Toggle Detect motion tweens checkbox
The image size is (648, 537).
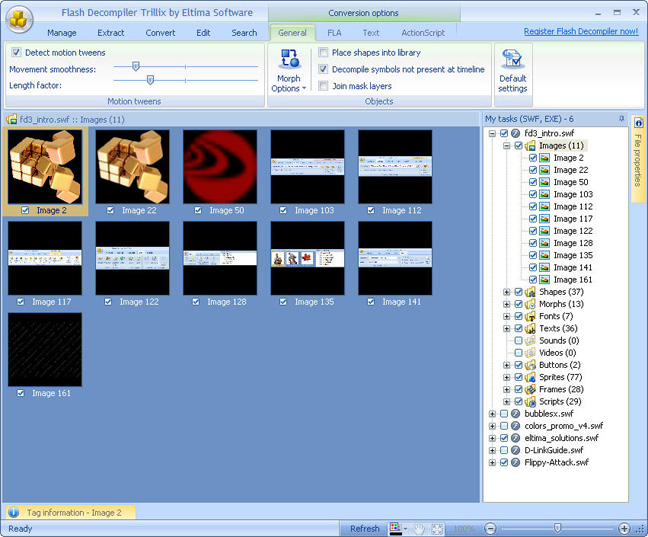point(16,52)
